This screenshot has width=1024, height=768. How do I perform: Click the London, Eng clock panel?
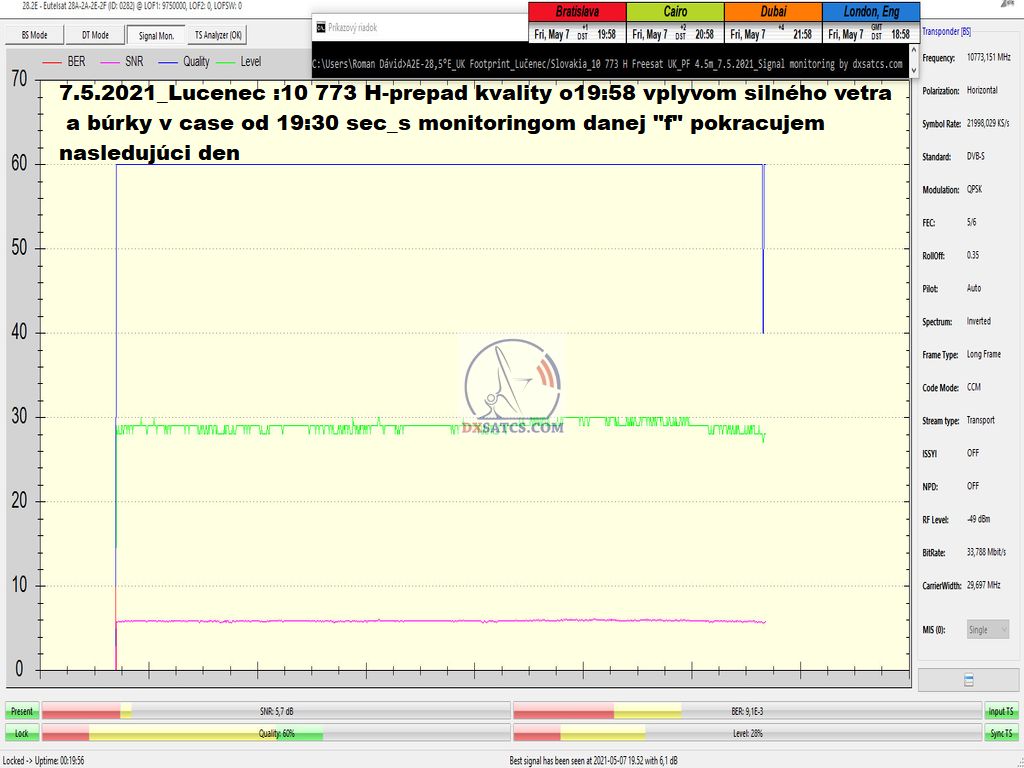[869, 24]
